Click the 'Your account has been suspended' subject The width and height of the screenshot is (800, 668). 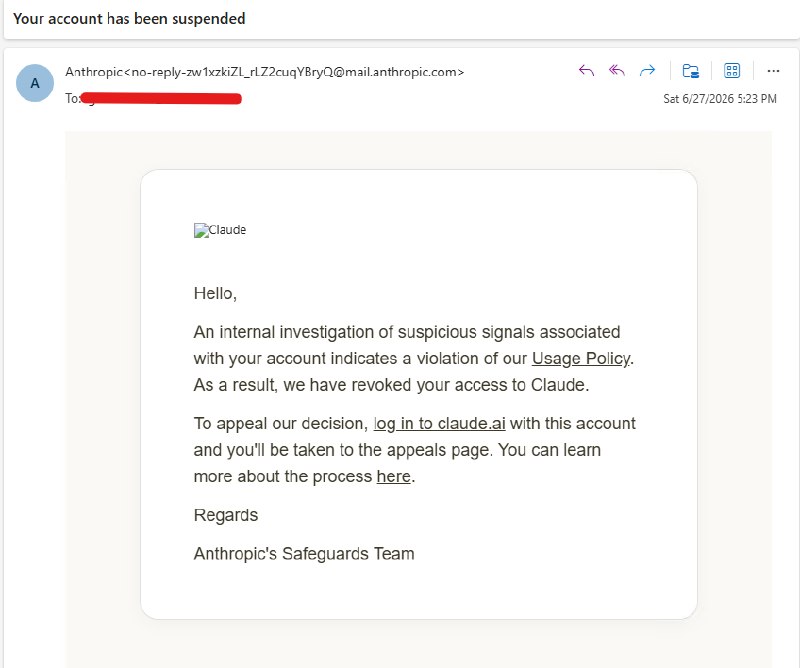[129, 19]
